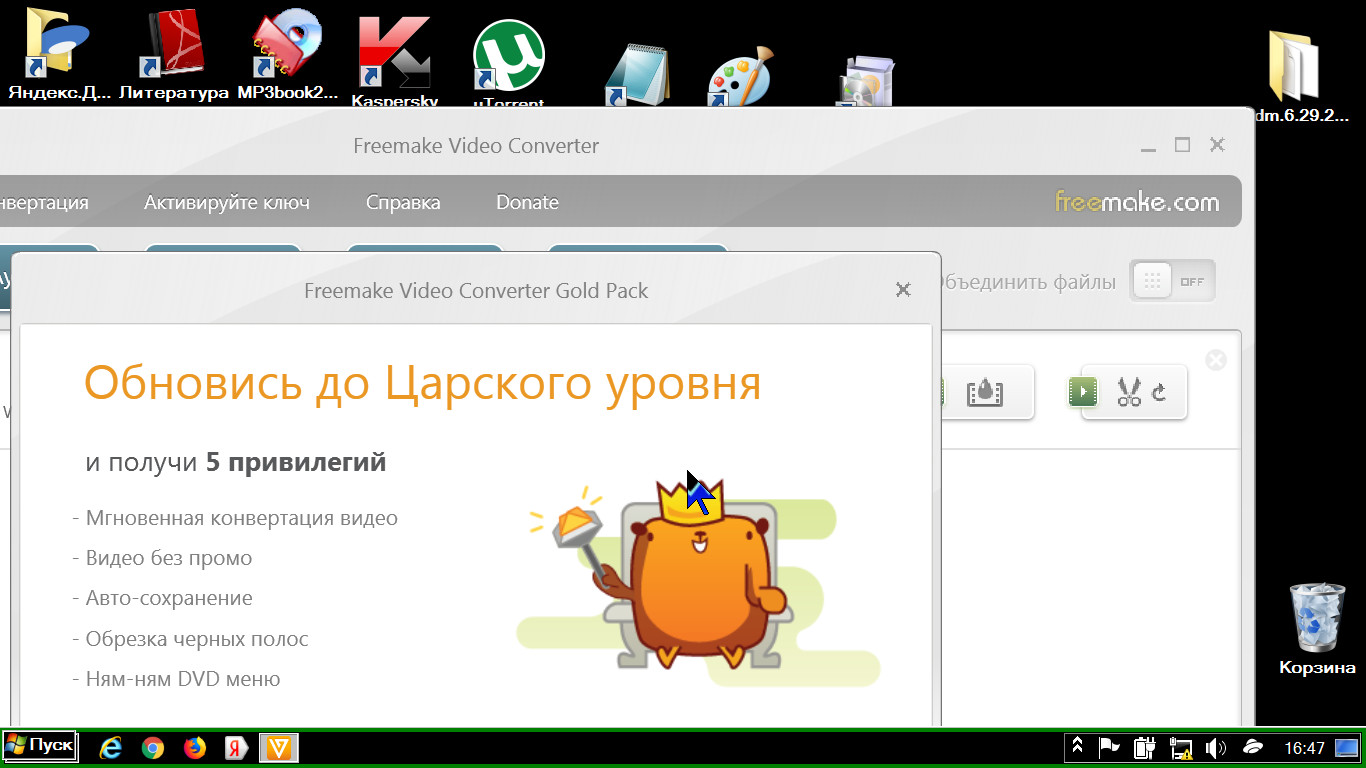Select the MP3book2 desktop shortcut
Screen dimensions: 1366x768
tap(288, 56)
